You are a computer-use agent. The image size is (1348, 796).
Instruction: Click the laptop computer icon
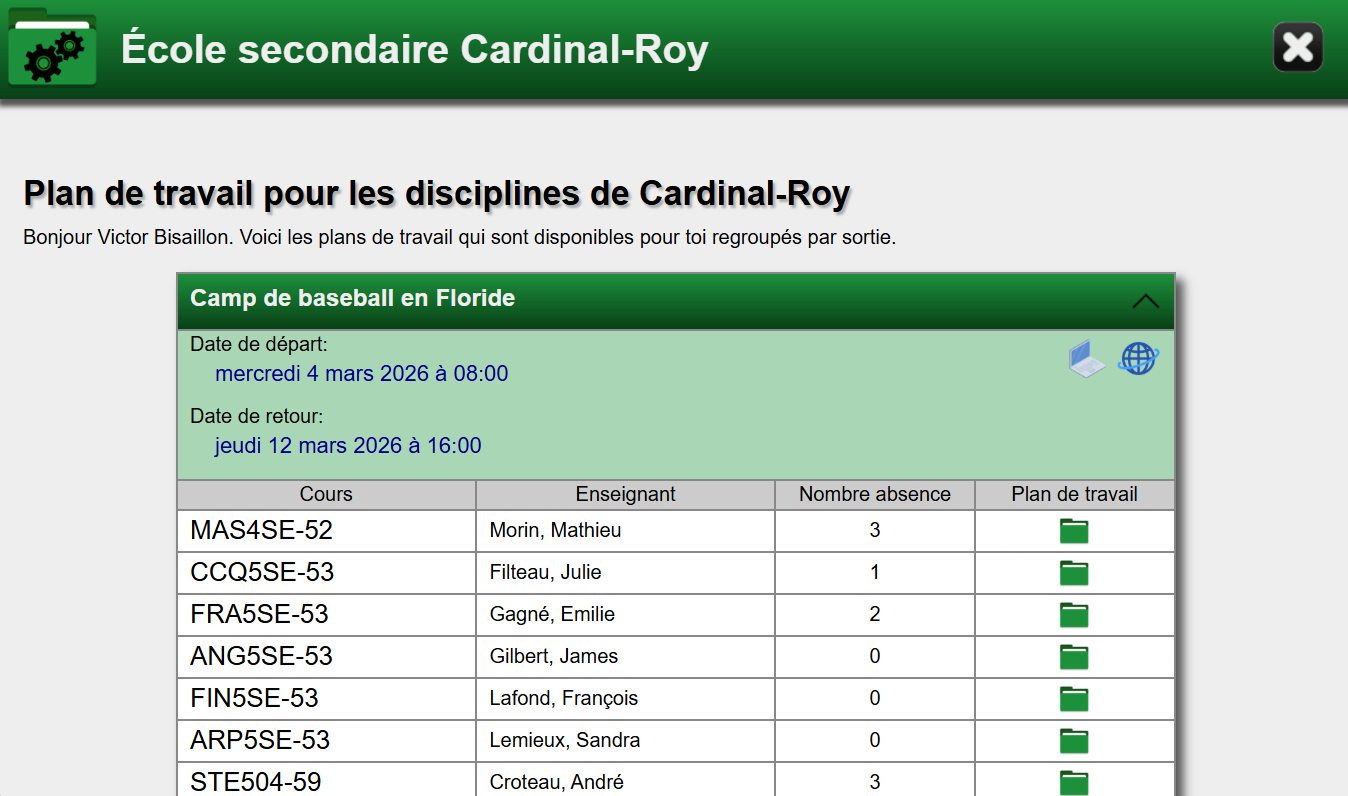pyautogui.click(x=1086, y=358)
